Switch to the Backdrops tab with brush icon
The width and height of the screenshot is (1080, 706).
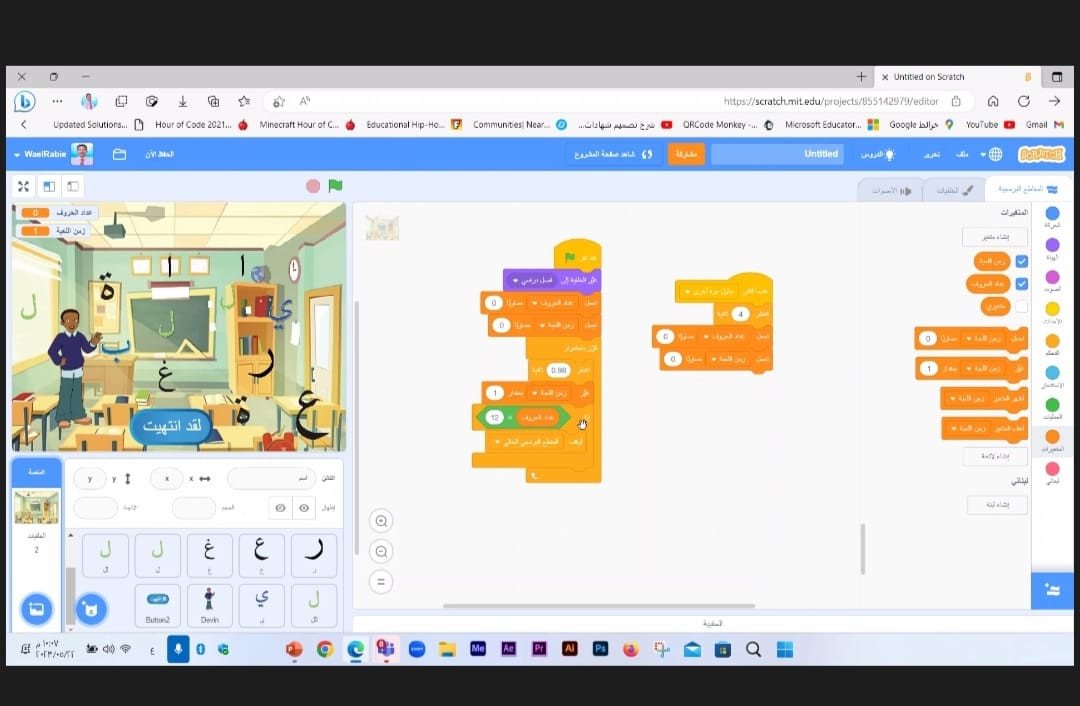point(954,190)
